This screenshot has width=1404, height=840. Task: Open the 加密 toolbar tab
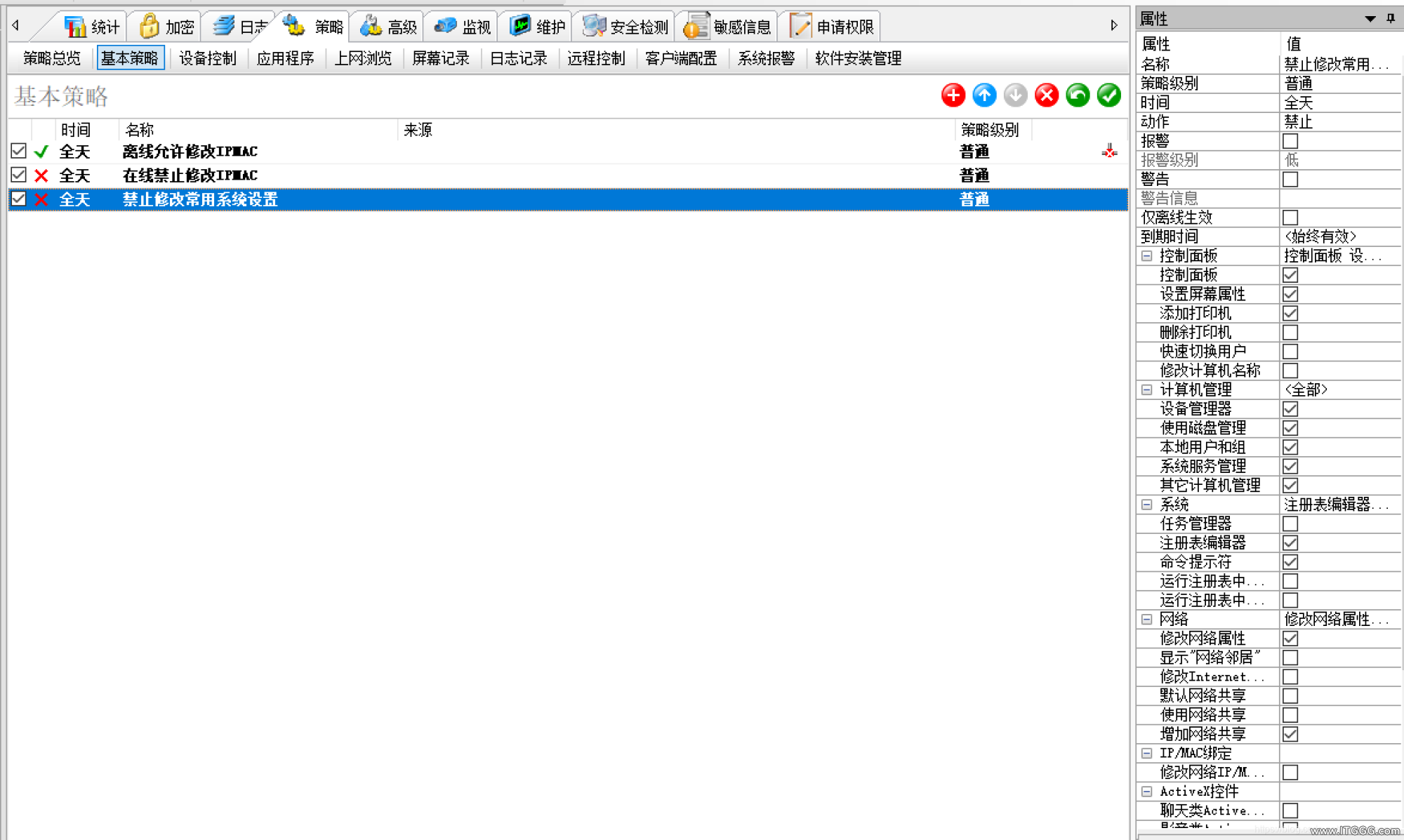point(166,27)
